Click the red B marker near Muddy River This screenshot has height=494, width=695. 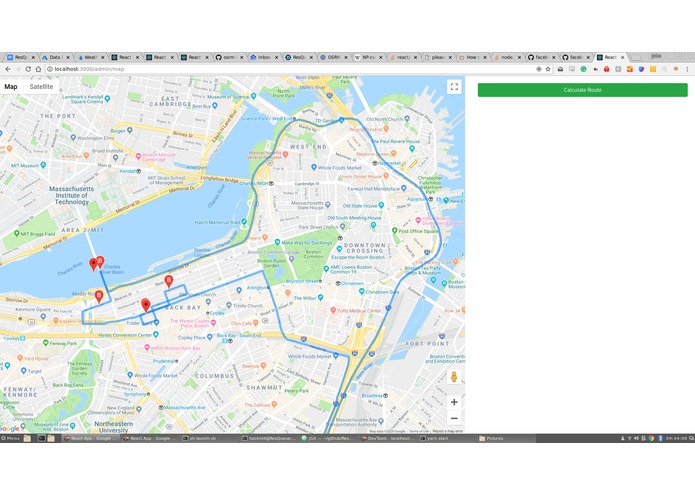[99, 296]
